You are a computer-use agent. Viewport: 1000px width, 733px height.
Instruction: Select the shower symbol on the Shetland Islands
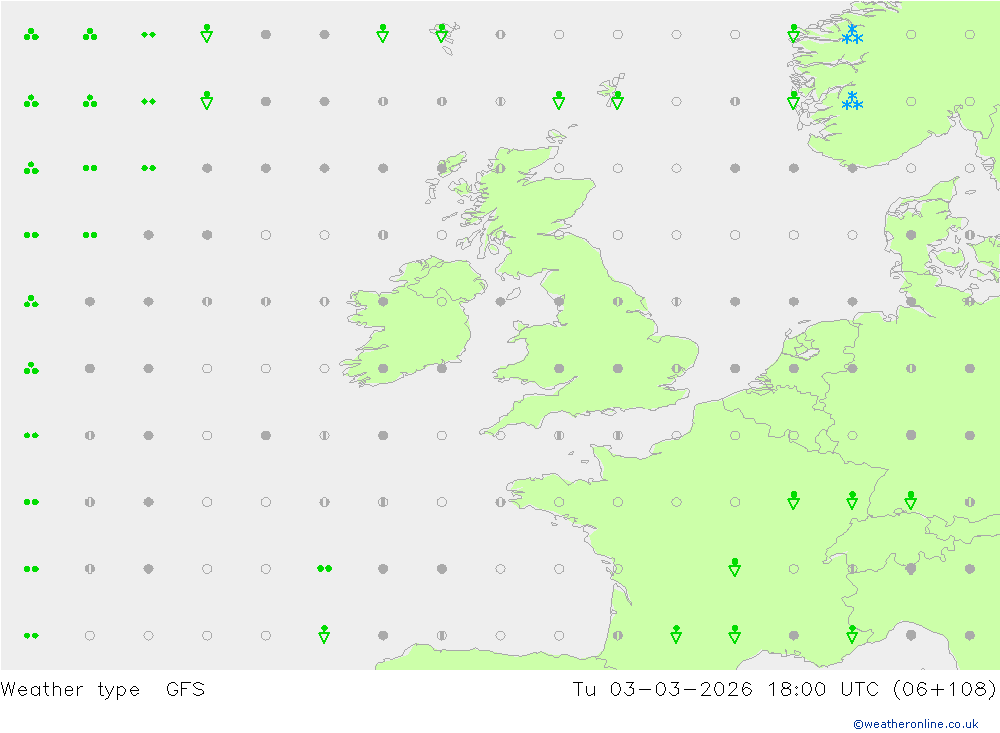pos(617,100)
